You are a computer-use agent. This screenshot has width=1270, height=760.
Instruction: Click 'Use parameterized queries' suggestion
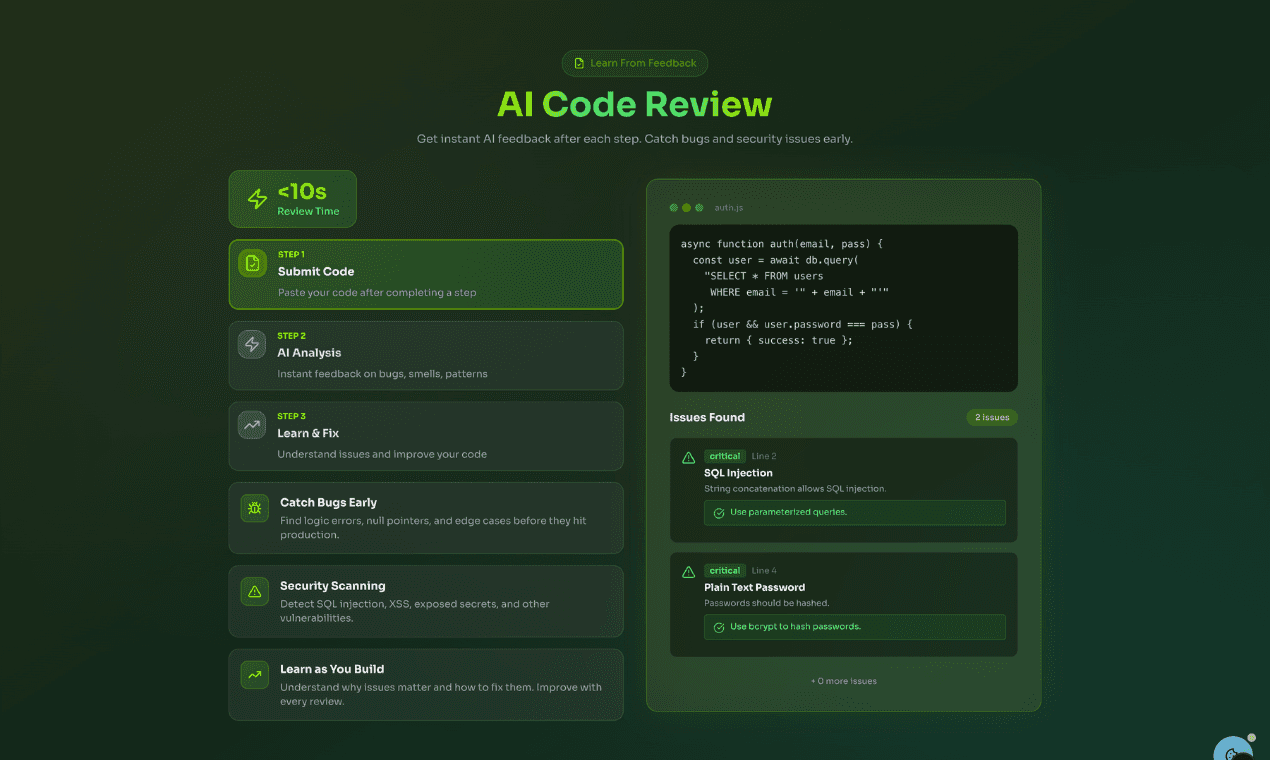click(854, 512)
